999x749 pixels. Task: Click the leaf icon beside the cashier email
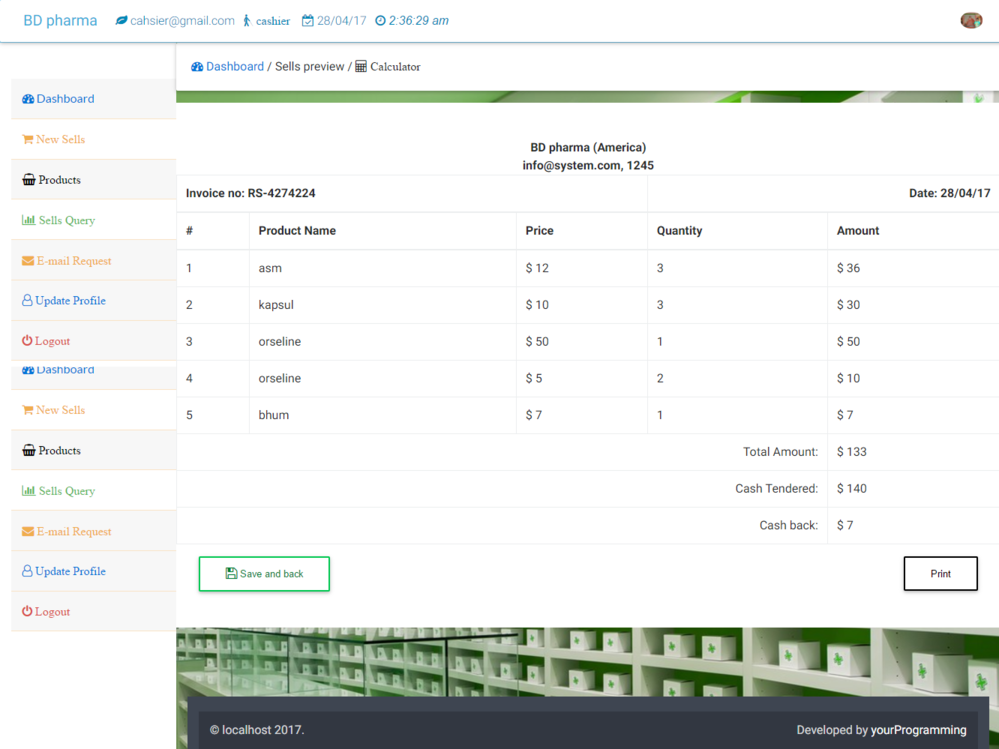121,21
